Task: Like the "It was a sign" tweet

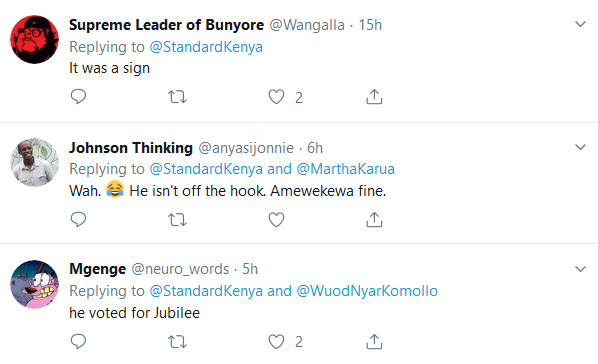Action: 276,97
